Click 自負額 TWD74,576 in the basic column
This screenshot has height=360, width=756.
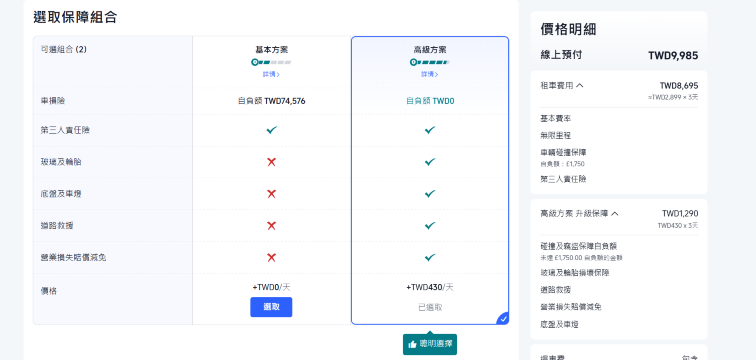pos(271,101)
